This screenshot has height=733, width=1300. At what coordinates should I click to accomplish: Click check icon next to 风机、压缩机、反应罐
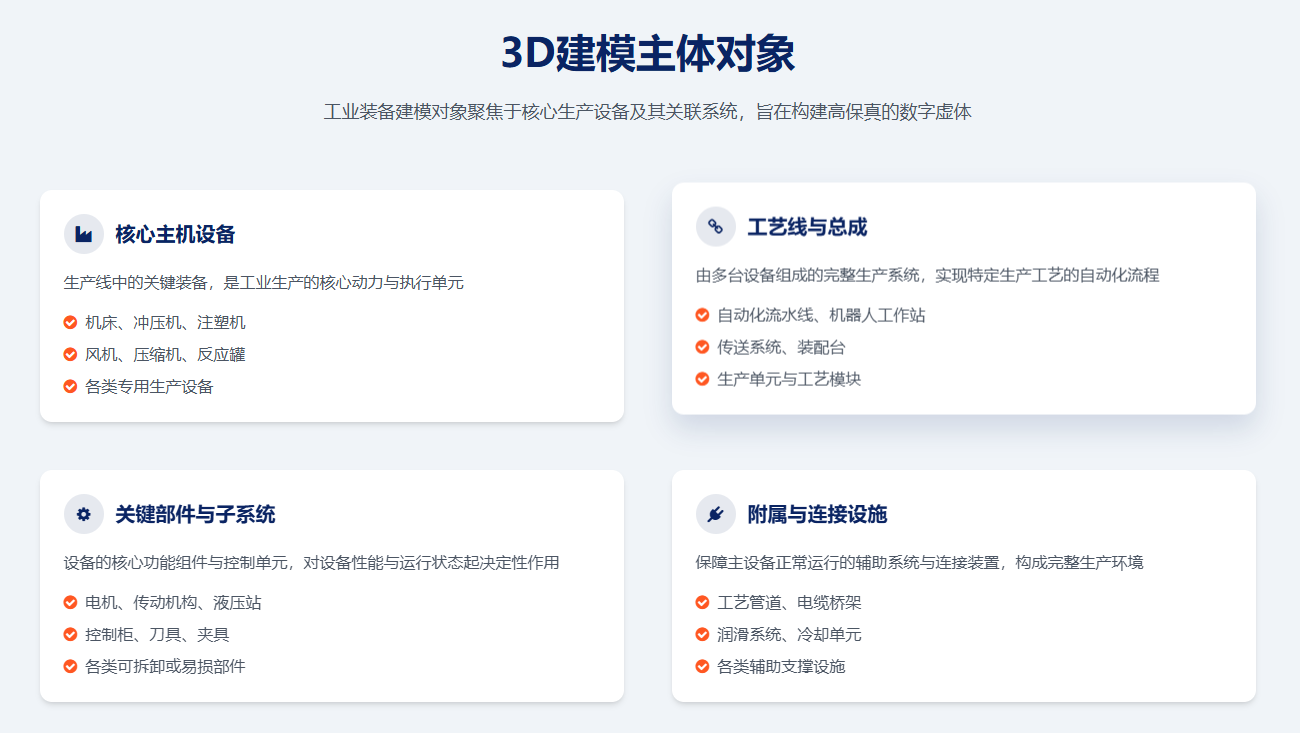point(71,354)
